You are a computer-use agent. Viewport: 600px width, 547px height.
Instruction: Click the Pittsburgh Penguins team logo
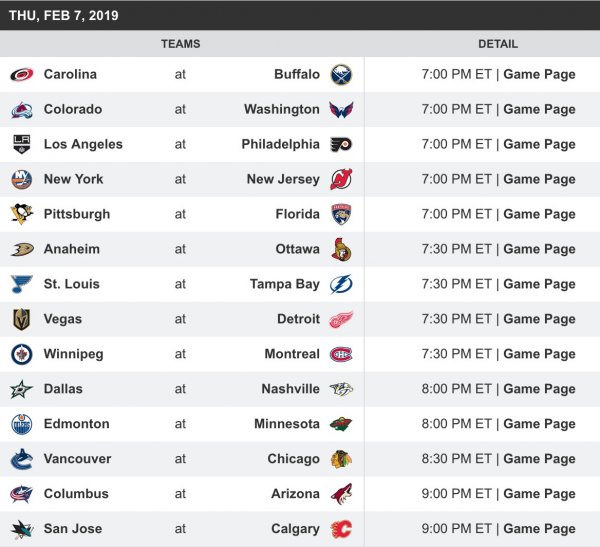pos(22,214)
